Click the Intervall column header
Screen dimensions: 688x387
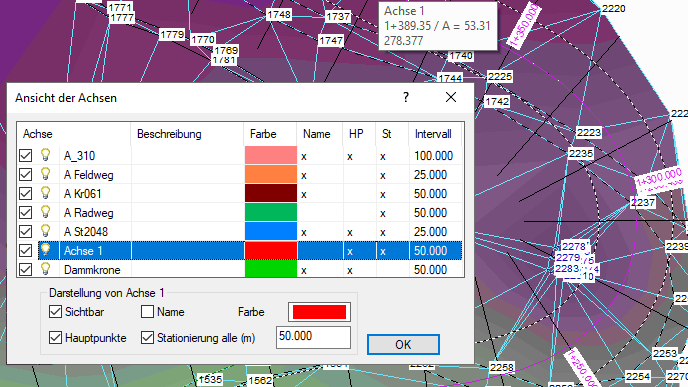click(x=435, y=134)
